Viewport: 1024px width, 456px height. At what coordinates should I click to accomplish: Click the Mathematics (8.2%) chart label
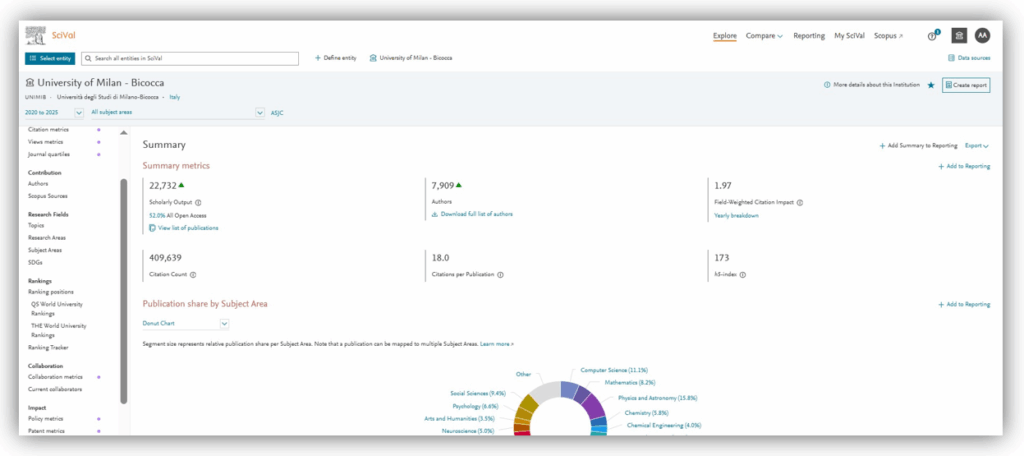pyautogui.click(x=630, y=382)
